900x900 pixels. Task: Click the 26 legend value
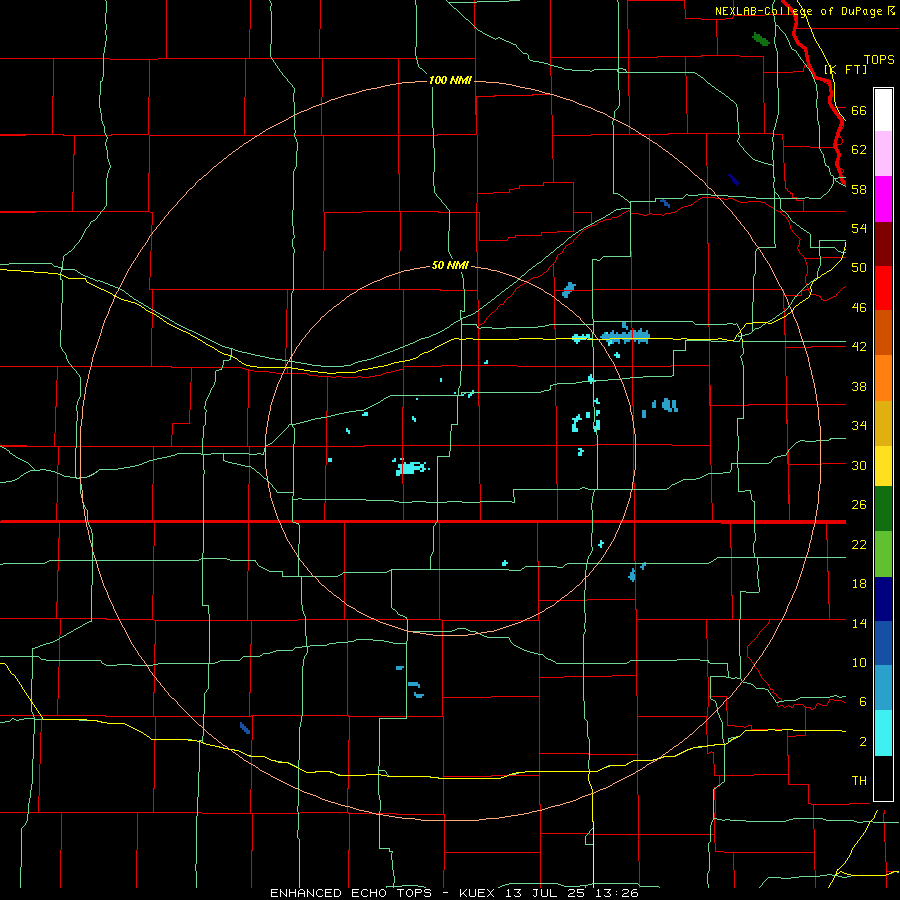coord(859,505)
